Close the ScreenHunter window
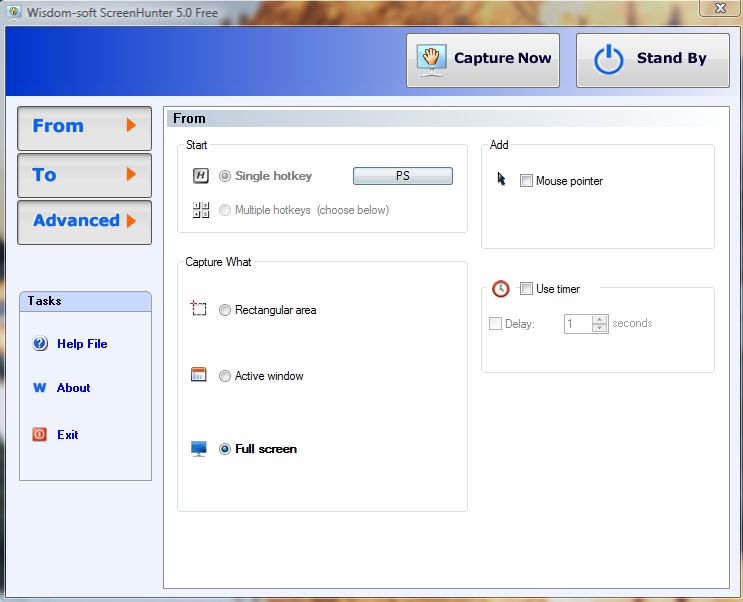 [x=720, y=8]
